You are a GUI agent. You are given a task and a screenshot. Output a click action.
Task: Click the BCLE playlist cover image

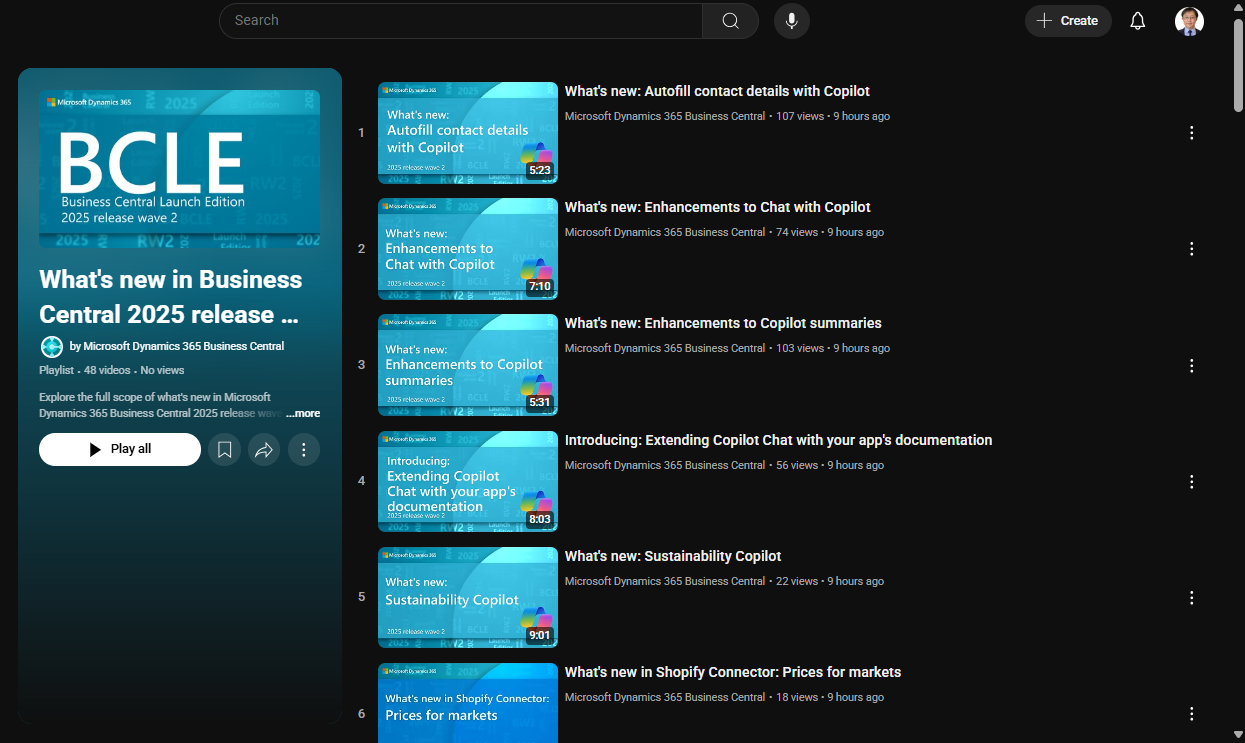pos(180,169)
